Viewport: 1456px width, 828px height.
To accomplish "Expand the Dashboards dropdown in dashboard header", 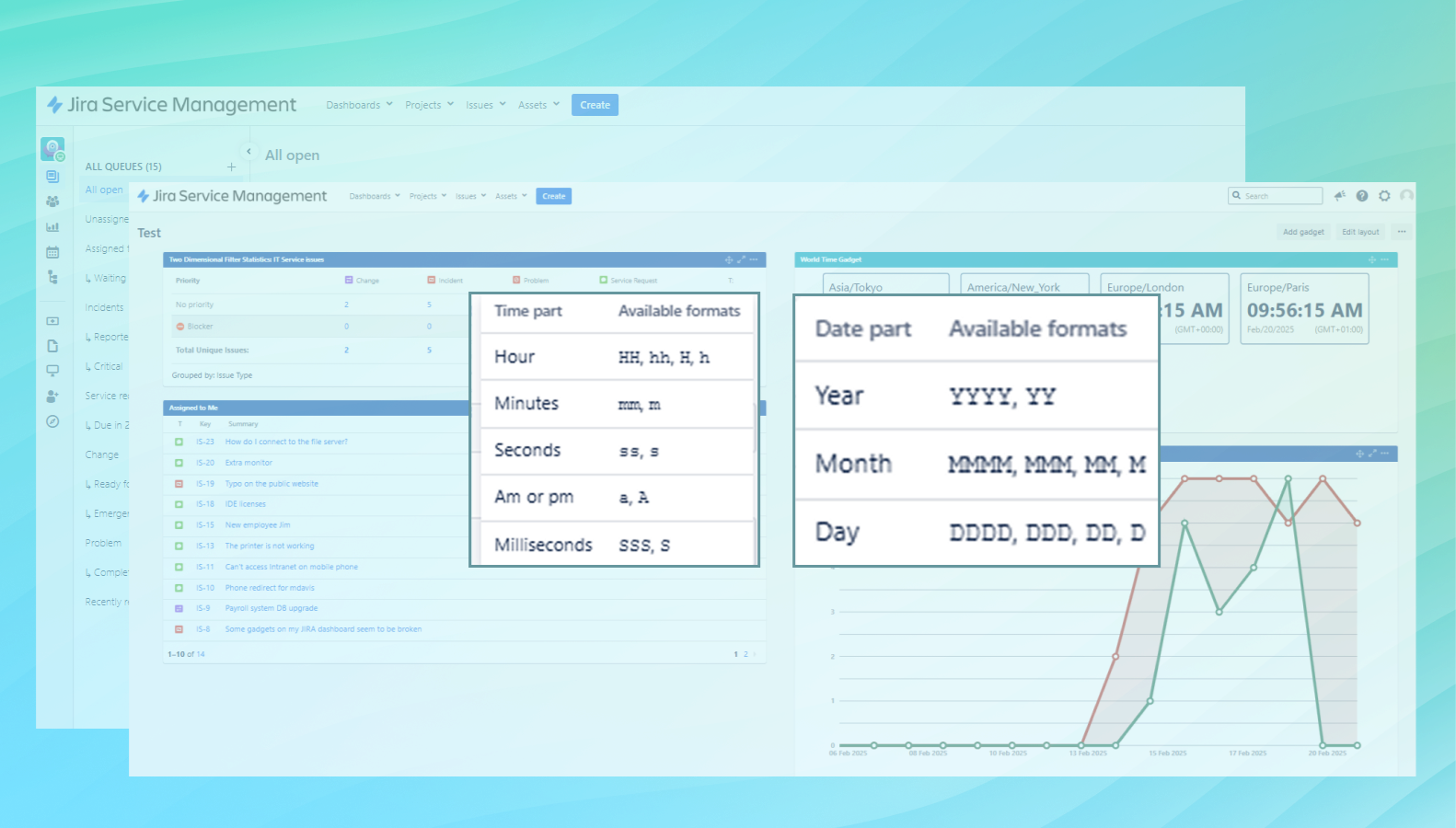I will pos(374,196).
